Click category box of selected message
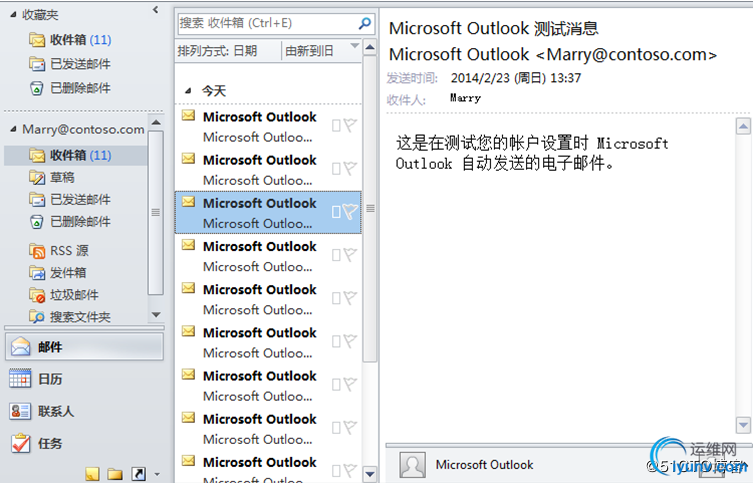 336,212
